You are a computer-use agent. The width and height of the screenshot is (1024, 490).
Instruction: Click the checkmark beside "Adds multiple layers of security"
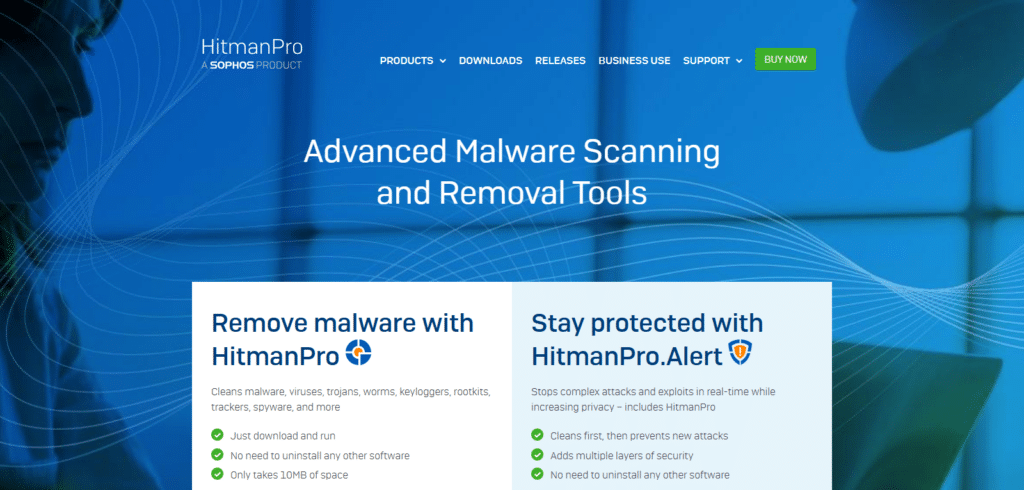coord(537,455)
